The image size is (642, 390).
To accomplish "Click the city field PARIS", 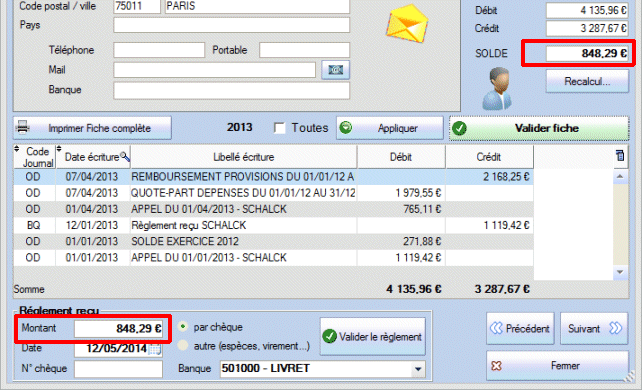I will (x=257, y=6).
